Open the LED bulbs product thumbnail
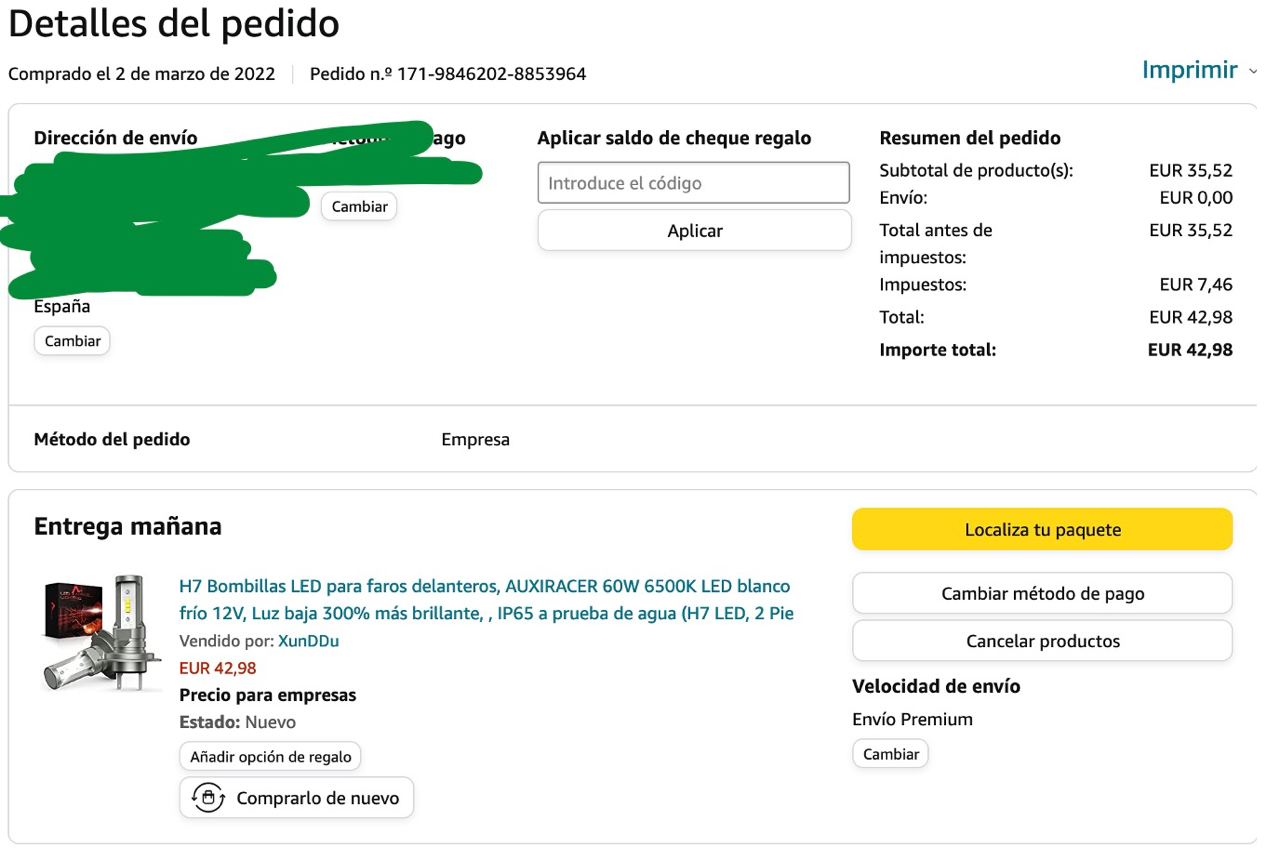This screenshot has height=848, width=1280. pyautogui.click(x=102, y=634)
